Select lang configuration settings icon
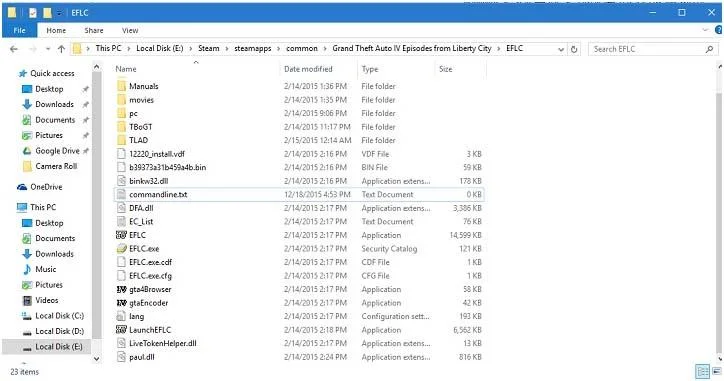 pos(121,317)
